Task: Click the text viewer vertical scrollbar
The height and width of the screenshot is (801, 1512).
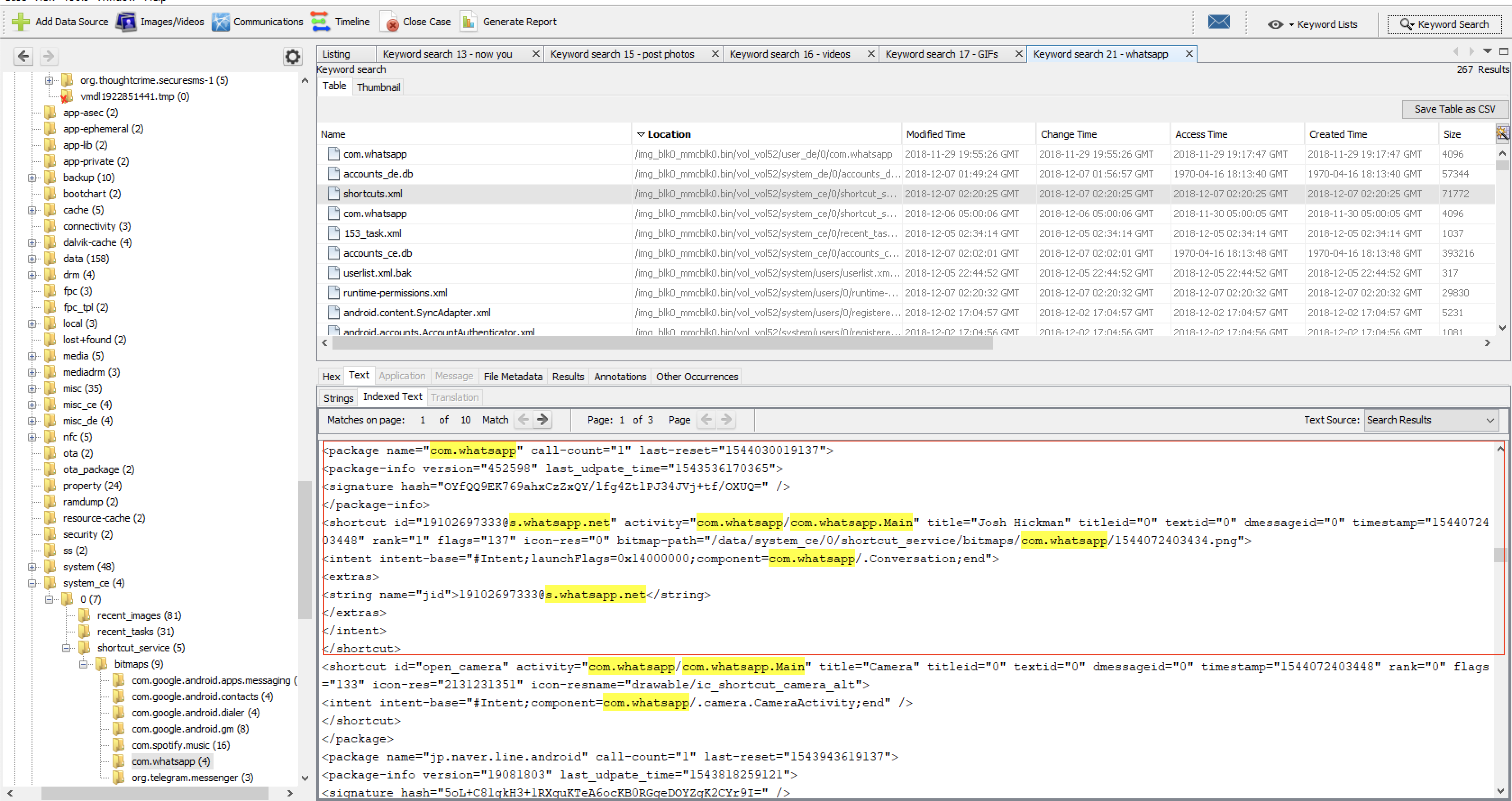Action: pyautogui.click(x=1500, y=554)
